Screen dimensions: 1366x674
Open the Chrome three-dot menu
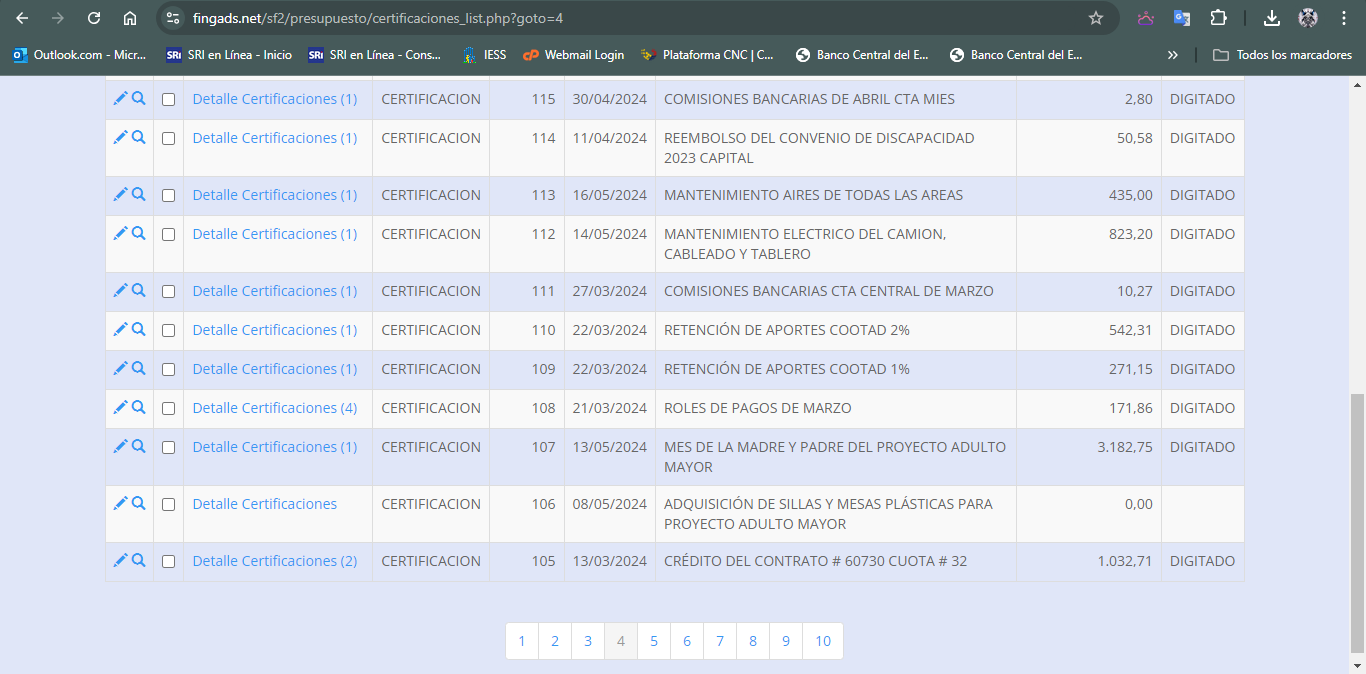coord(1343,18)
